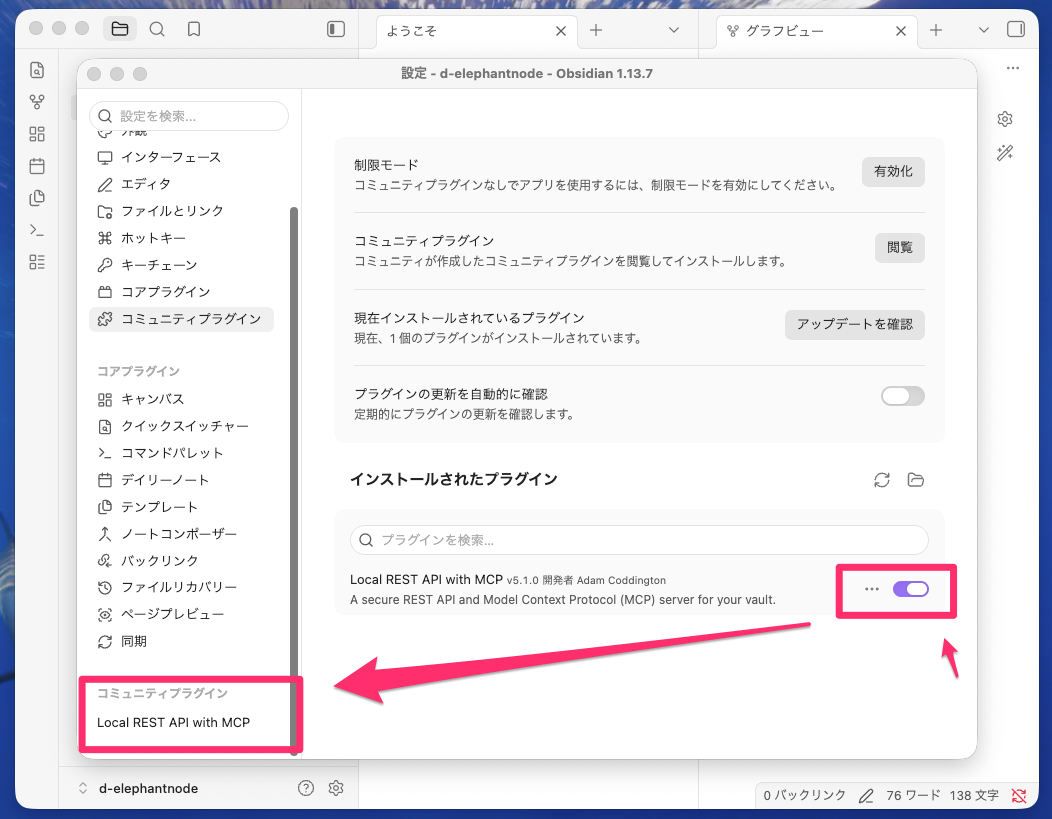Enable automatic plugin update checking toggle
The height and width of the screenshot is (819, 1052).
[x=902, y=396]
